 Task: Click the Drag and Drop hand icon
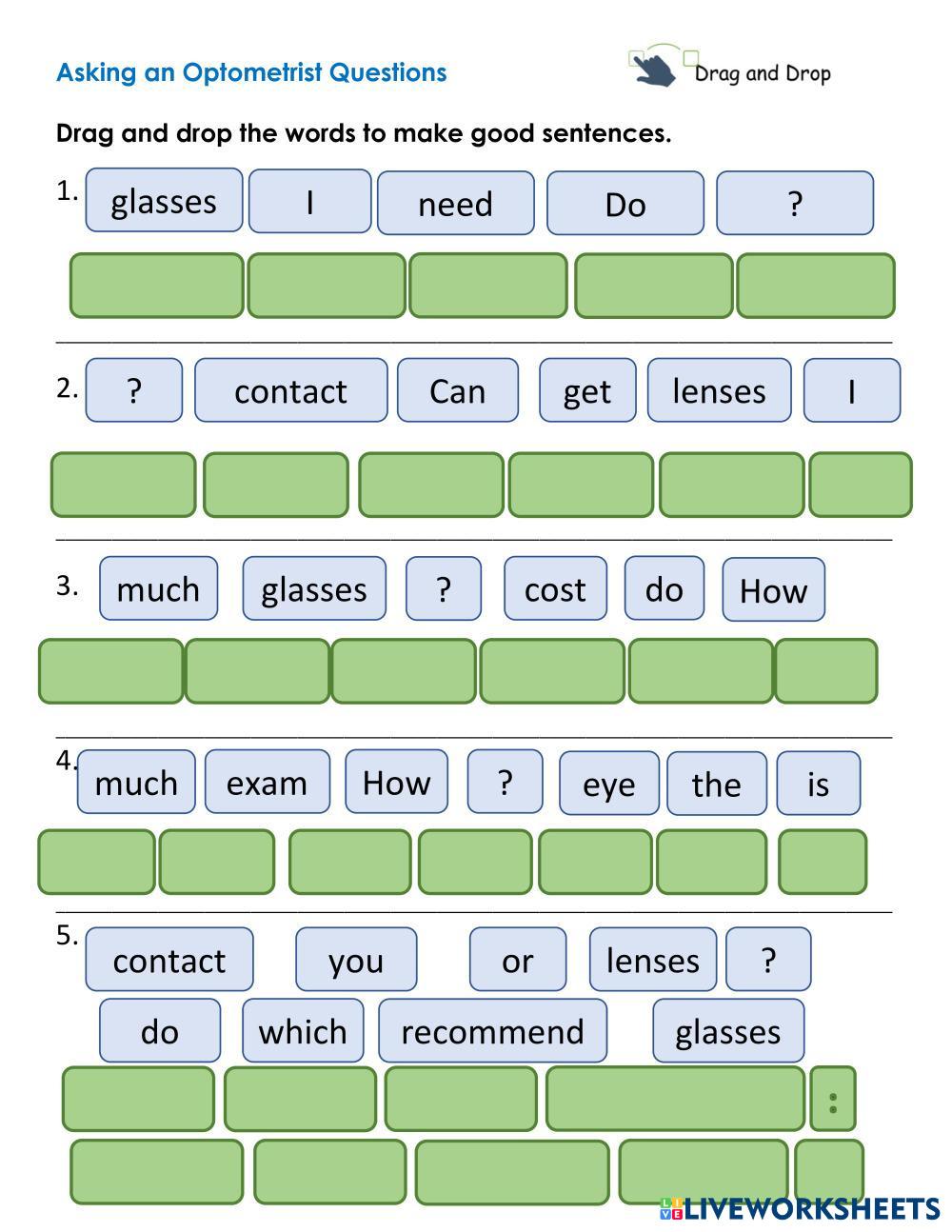tap(654, 67)
